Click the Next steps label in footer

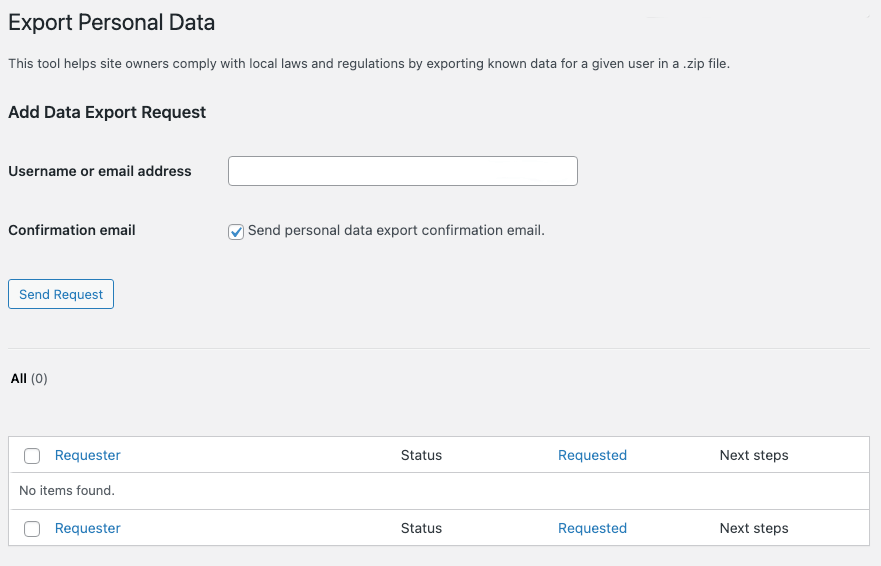[x=754, y=528]
